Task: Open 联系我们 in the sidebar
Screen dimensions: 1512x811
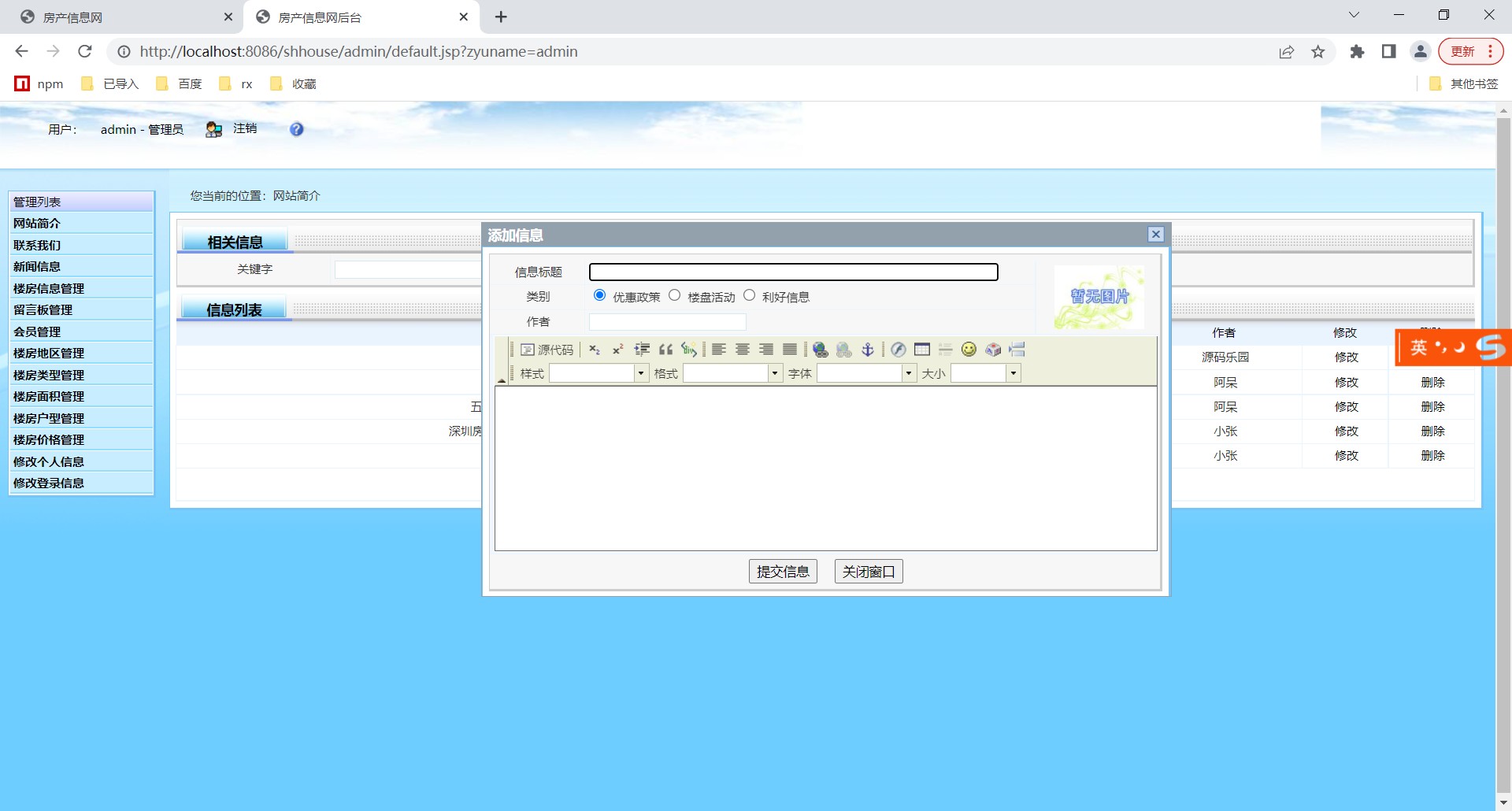Action: click(81, 246)
